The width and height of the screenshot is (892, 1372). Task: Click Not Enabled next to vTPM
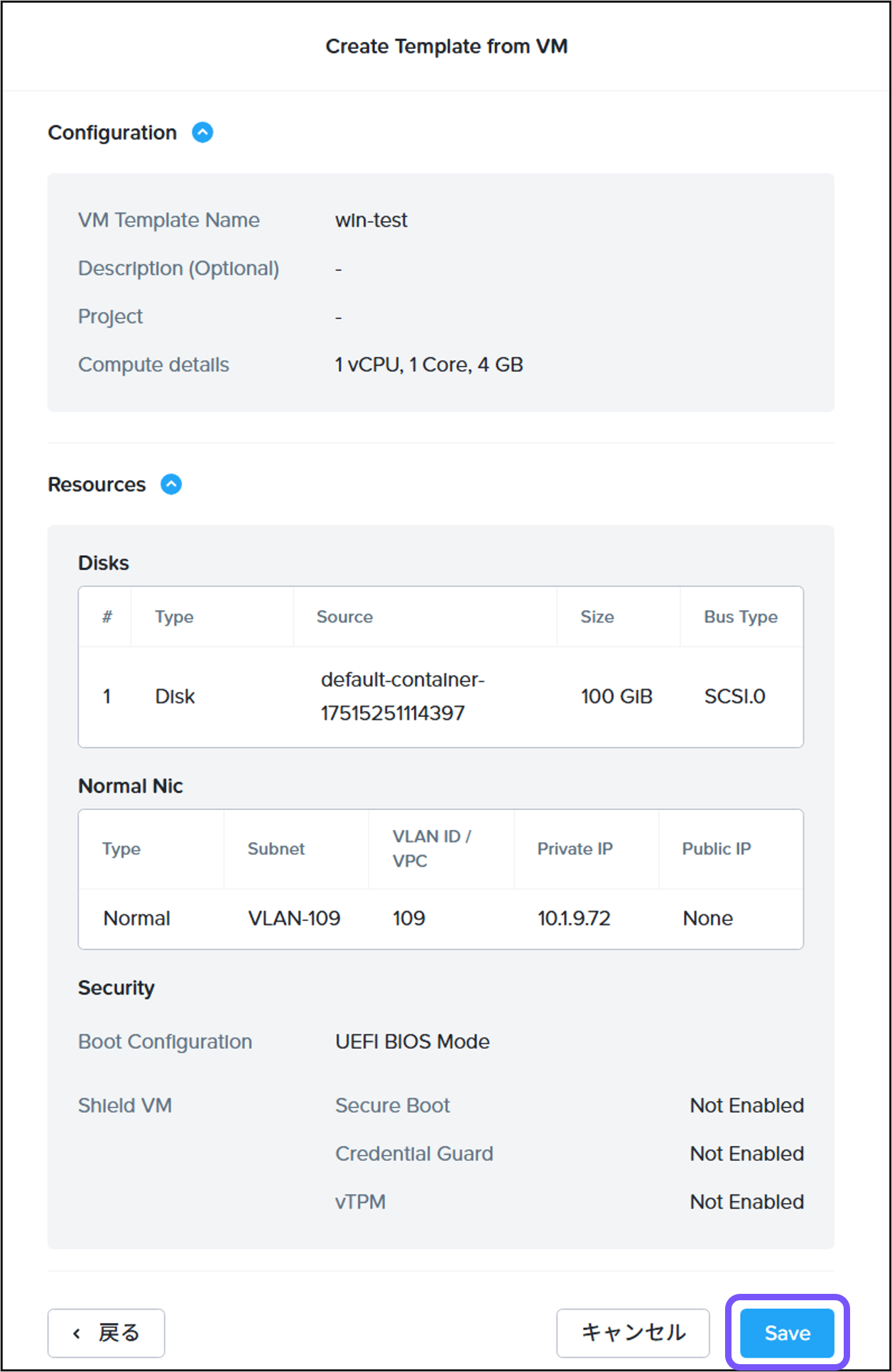(x=746, y=1201)
